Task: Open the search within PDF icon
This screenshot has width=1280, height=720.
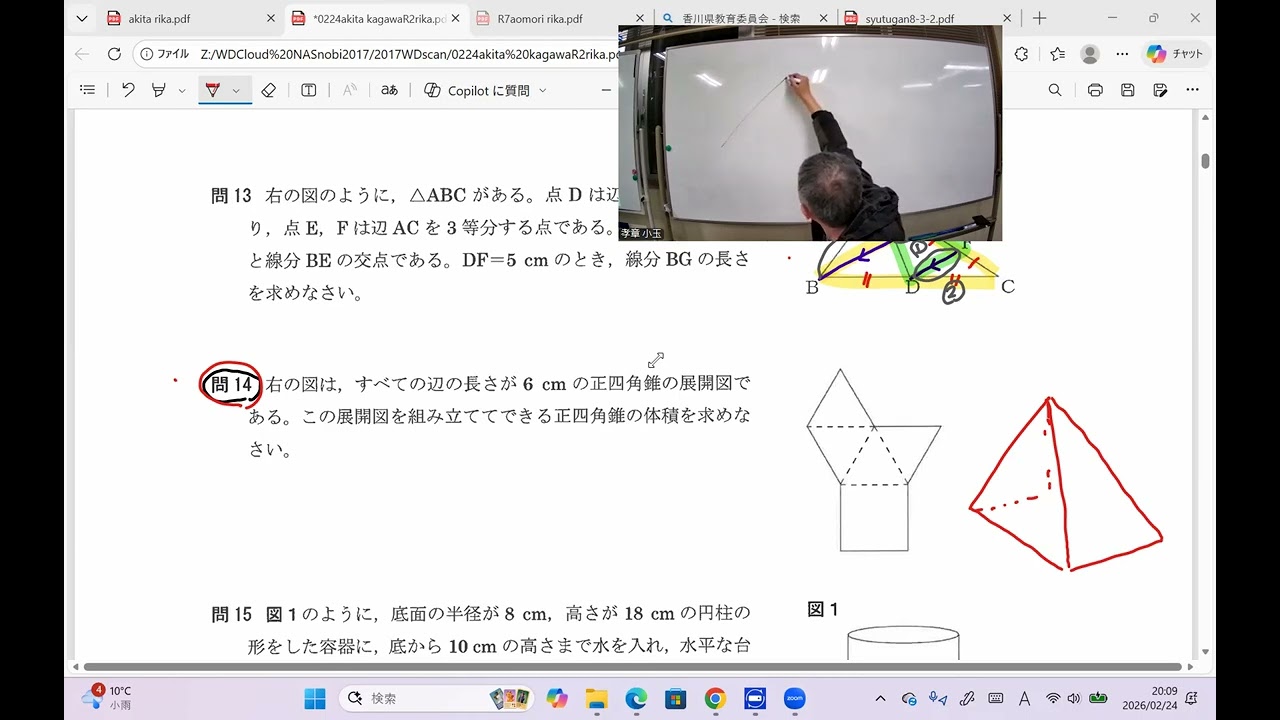Action: (1053, 90)
